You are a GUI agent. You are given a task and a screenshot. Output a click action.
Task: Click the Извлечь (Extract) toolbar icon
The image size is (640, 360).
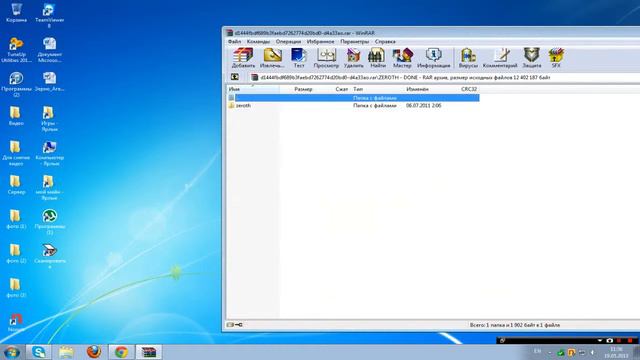point(272,58)
